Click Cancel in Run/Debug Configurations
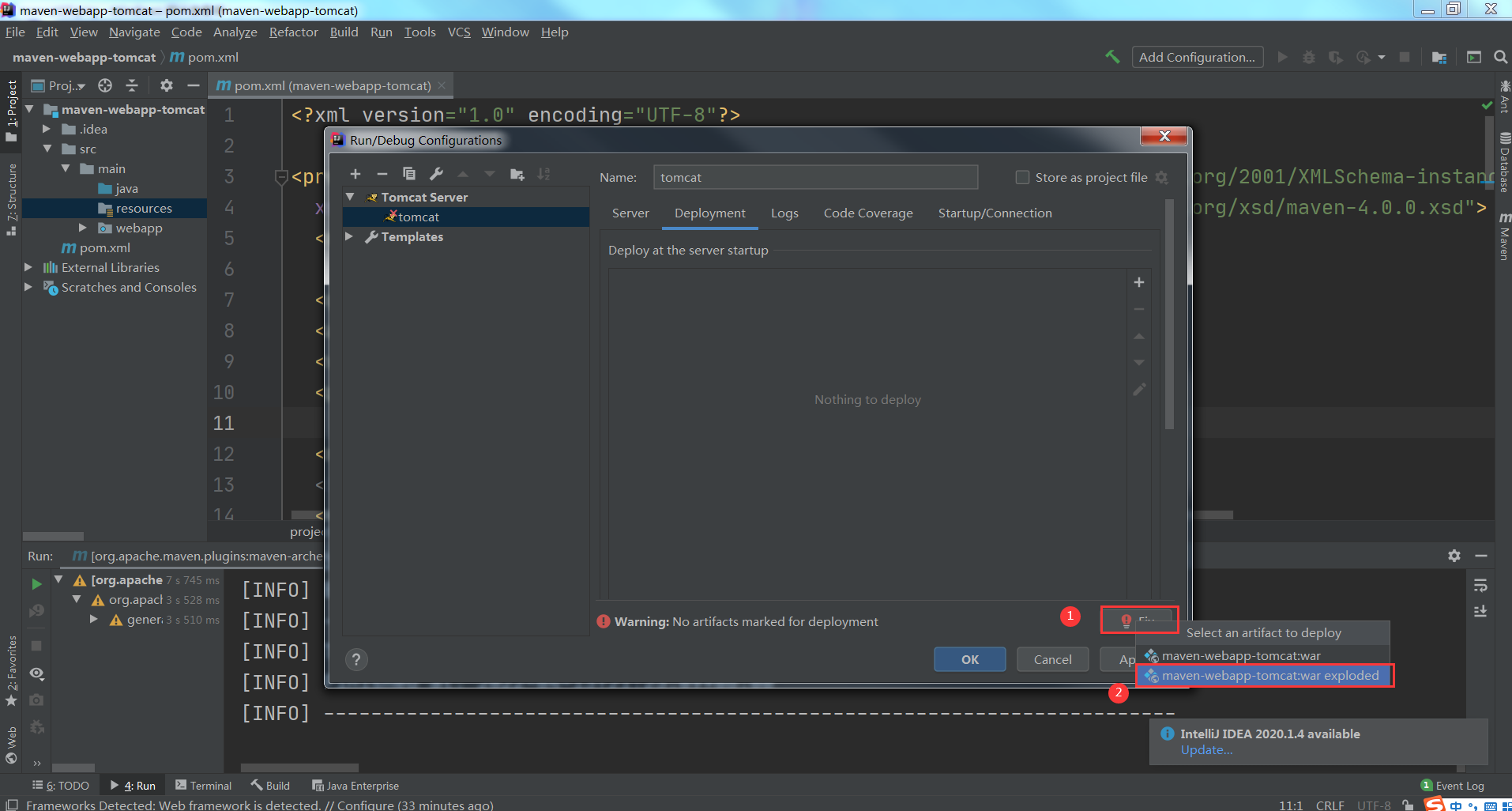1512x811 pixels. [x=1052, y=659]
